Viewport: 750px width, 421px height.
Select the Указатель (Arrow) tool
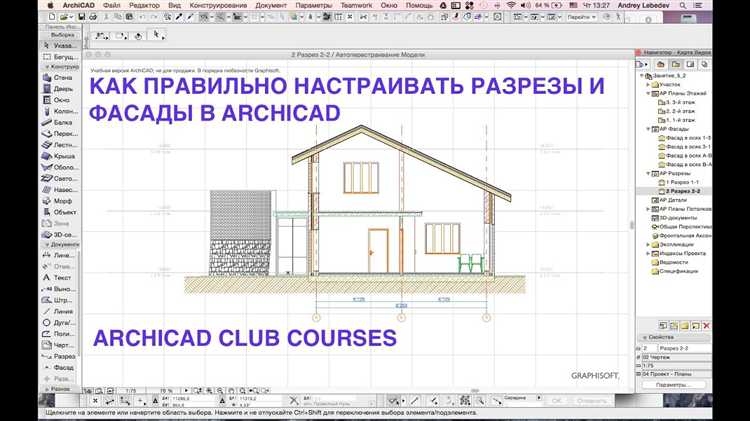pyautogui.click(x=58, y=45)
